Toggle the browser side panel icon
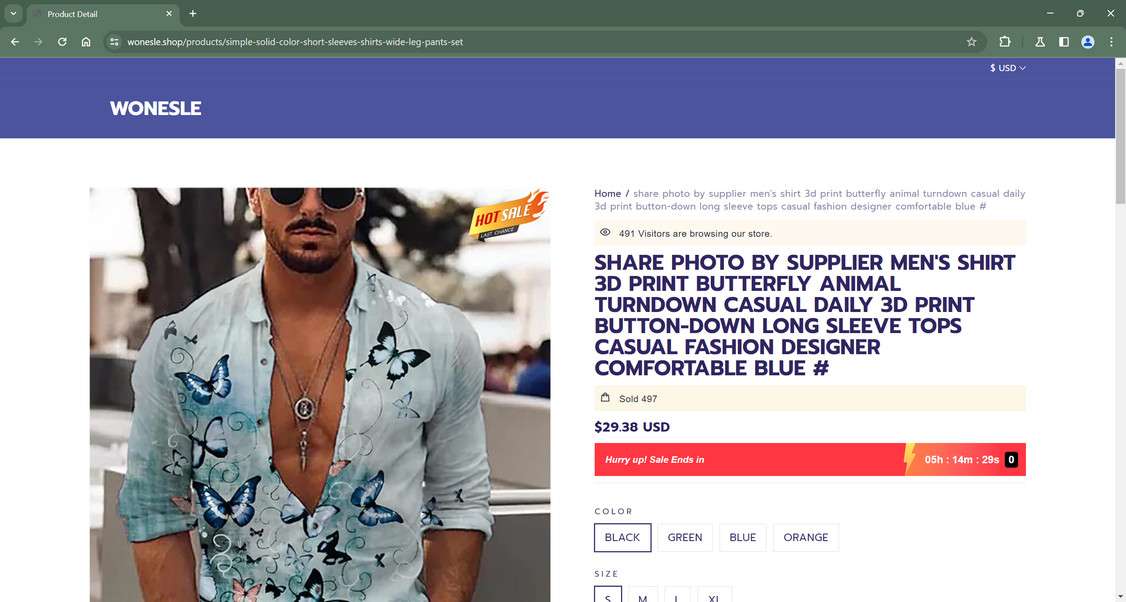This screenshot has width=1126, height=602. click(x=1064, y=42)
